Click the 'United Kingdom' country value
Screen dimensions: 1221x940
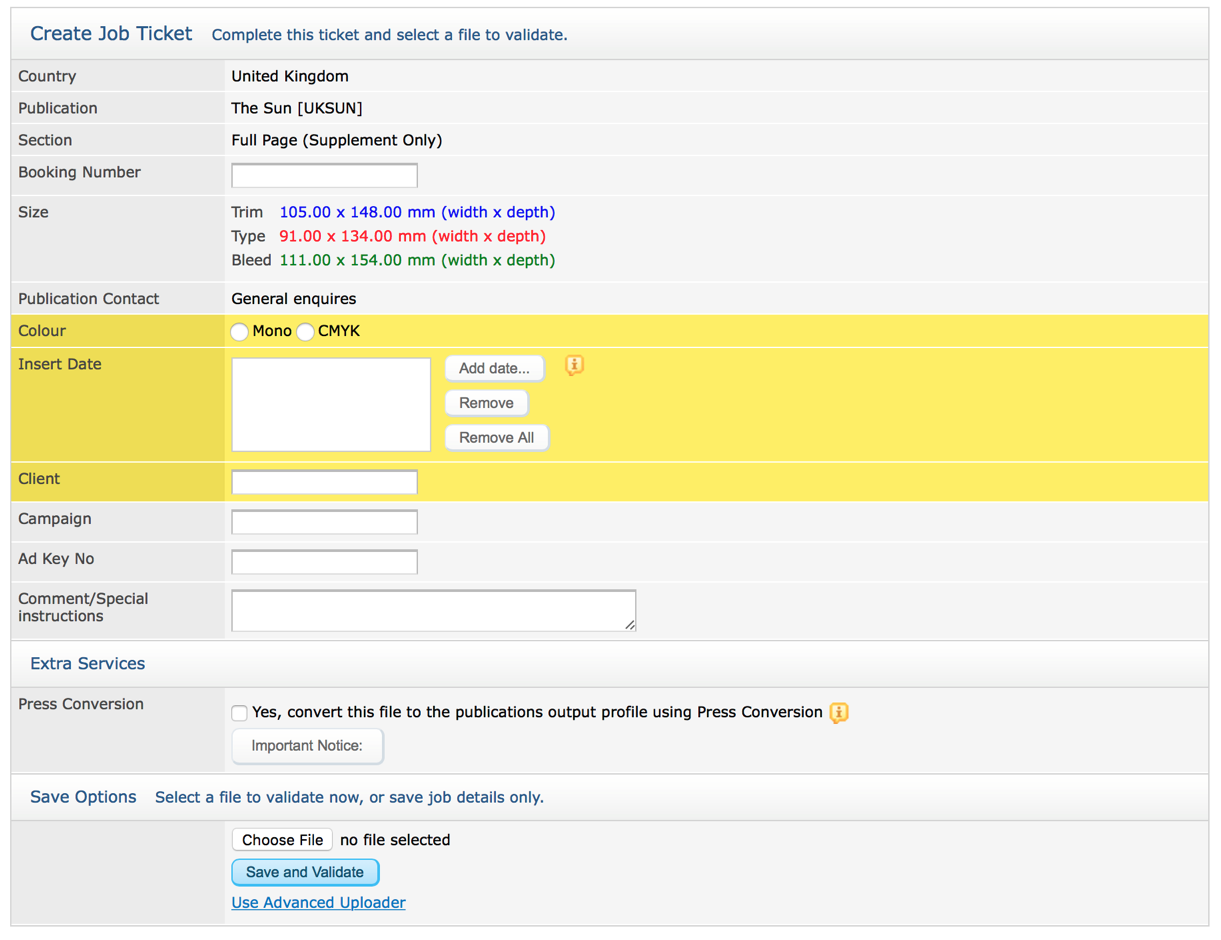[x=290, y=76]
